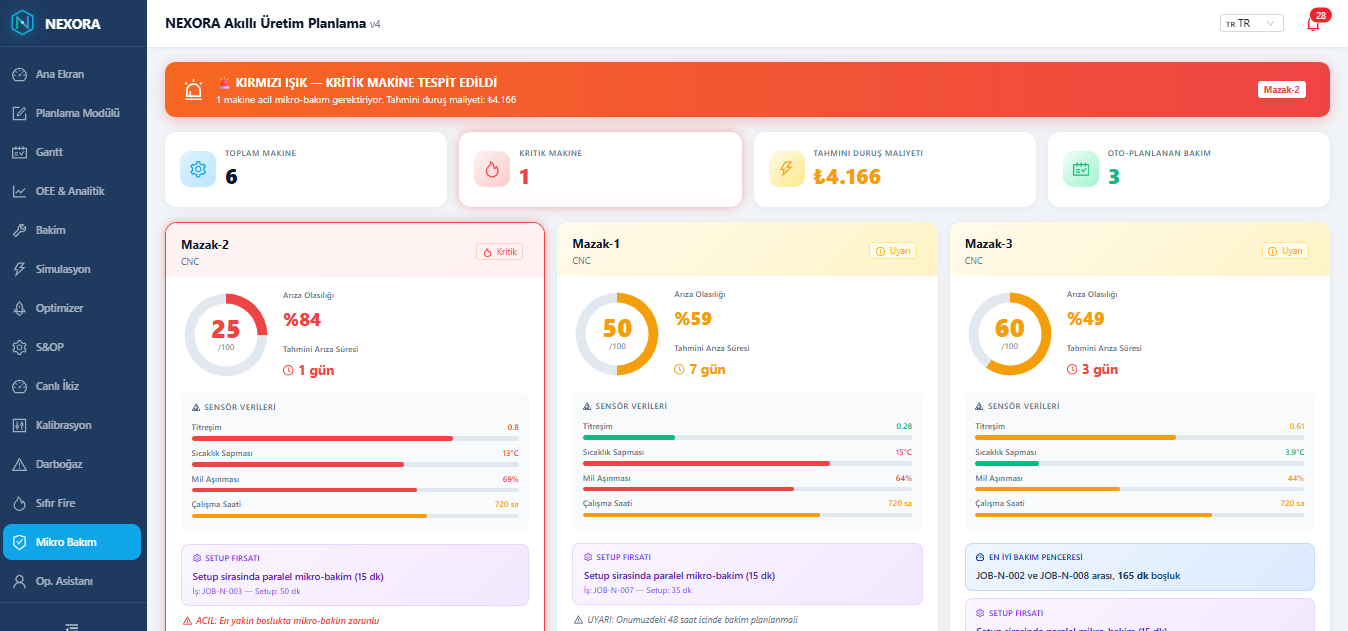
Task: Click the flame icon on Kritik Makine card
Action: 492,170
